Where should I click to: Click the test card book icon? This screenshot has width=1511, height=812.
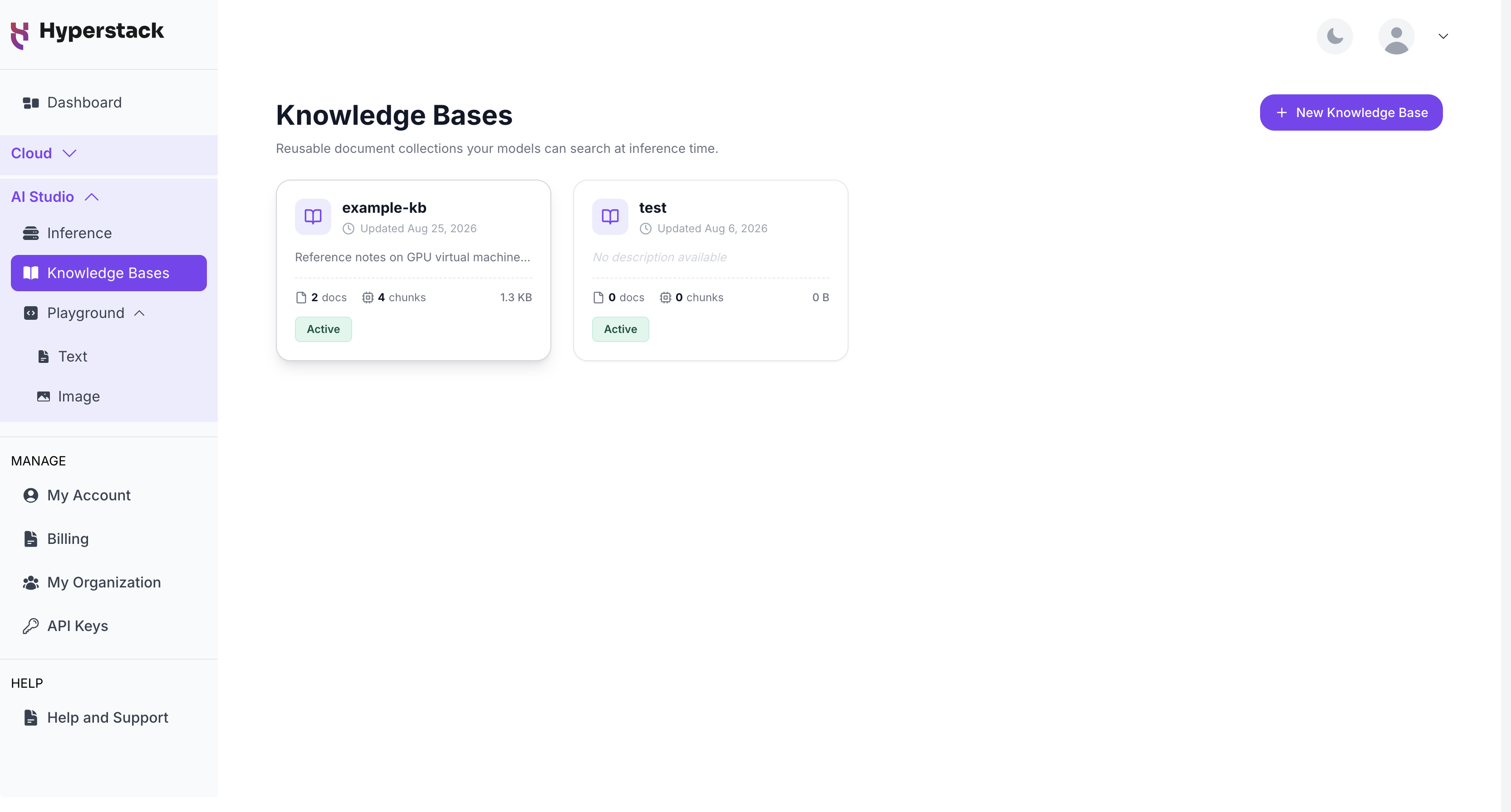610,217
